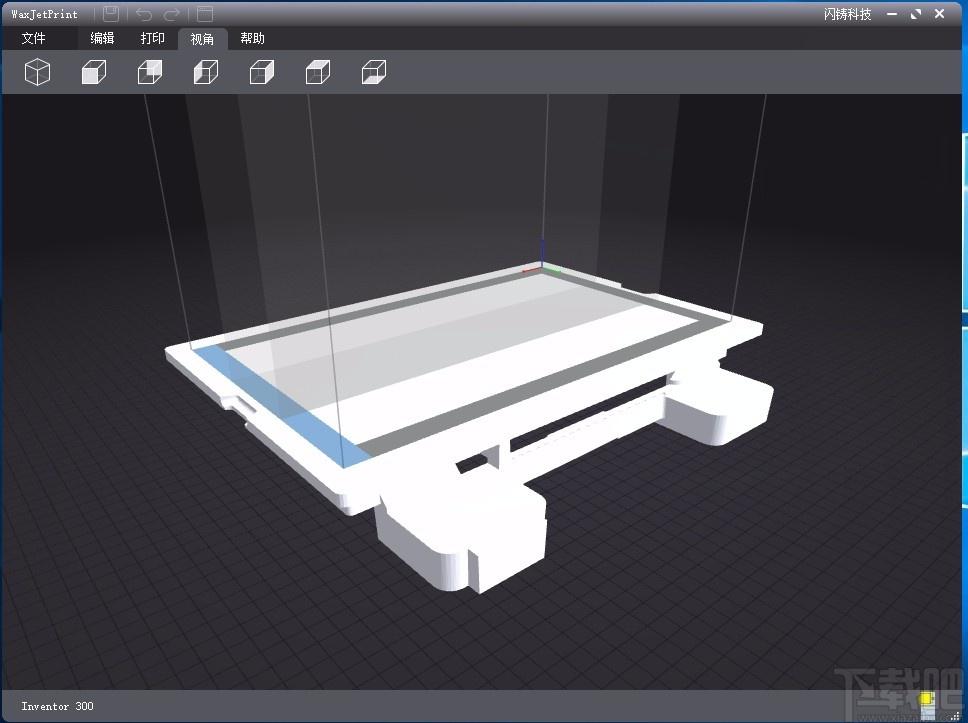
Task: Click the 闪铸科技 company label
Action: 847,14
